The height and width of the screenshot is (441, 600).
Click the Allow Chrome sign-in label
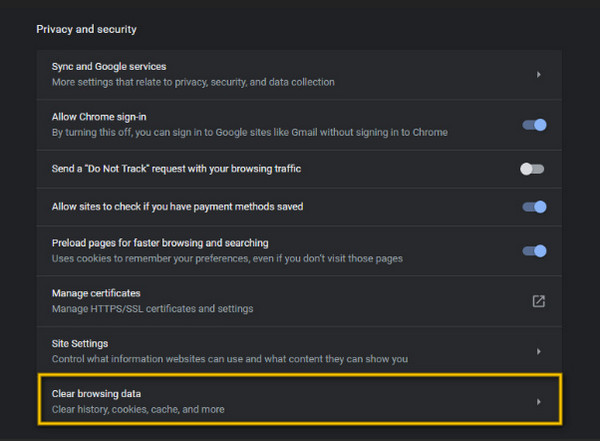pos(99,117)
